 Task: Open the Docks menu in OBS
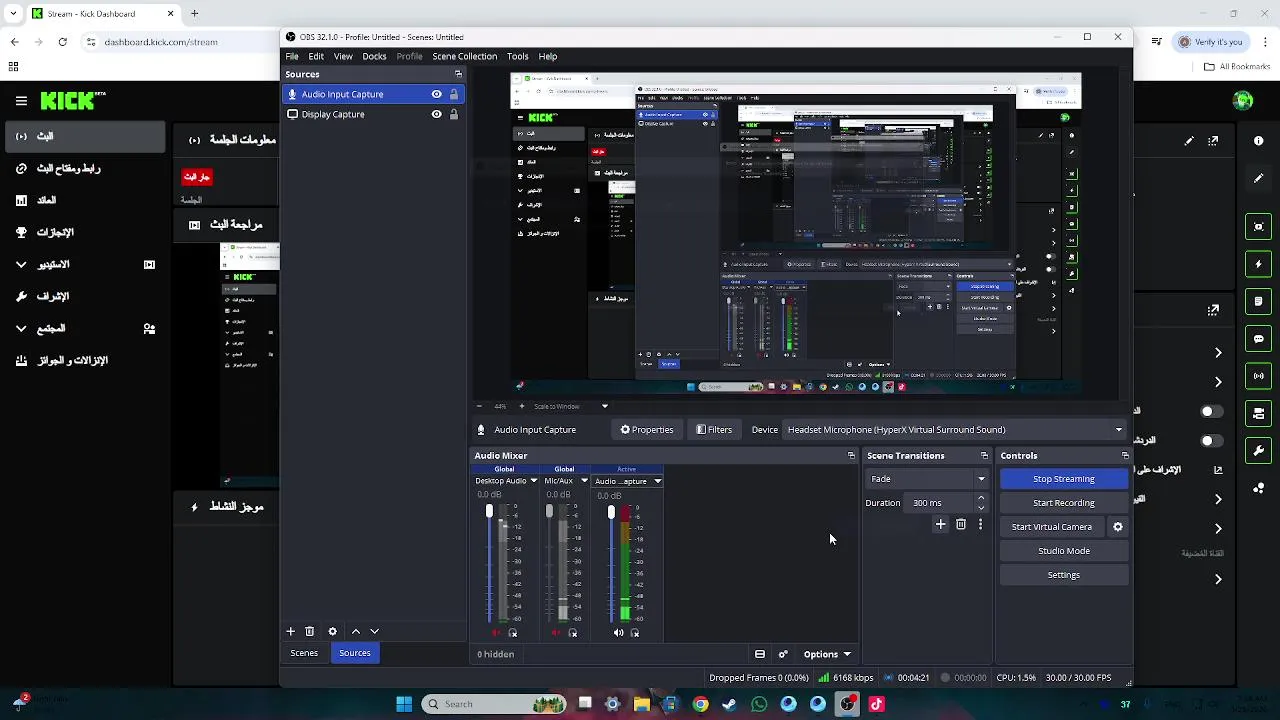tap(374, 56)
